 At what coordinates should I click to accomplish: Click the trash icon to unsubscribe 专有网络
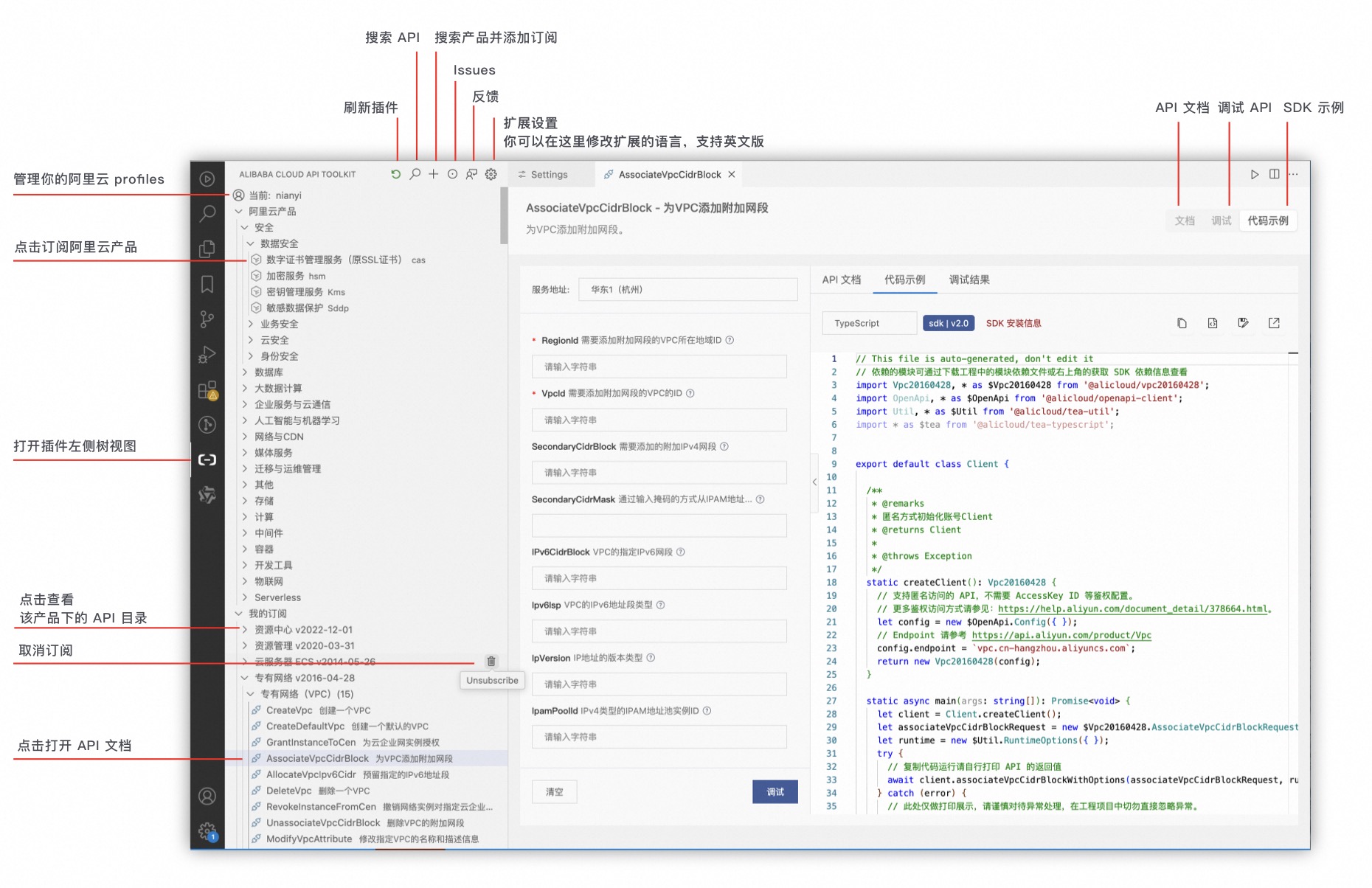[x=491, y=662]
